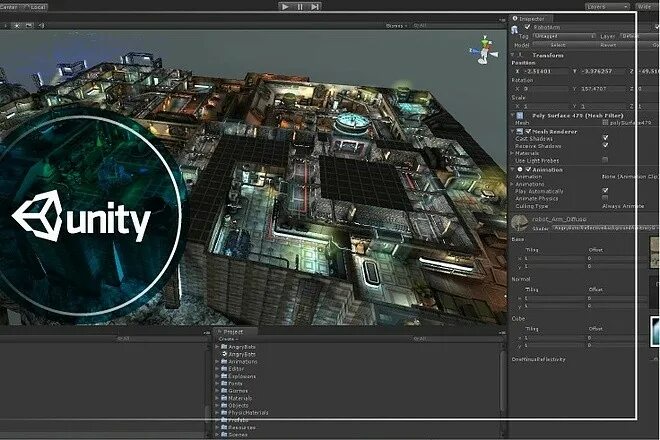Open the Gizmos dropdown in the Scene view

coord(397,26)
